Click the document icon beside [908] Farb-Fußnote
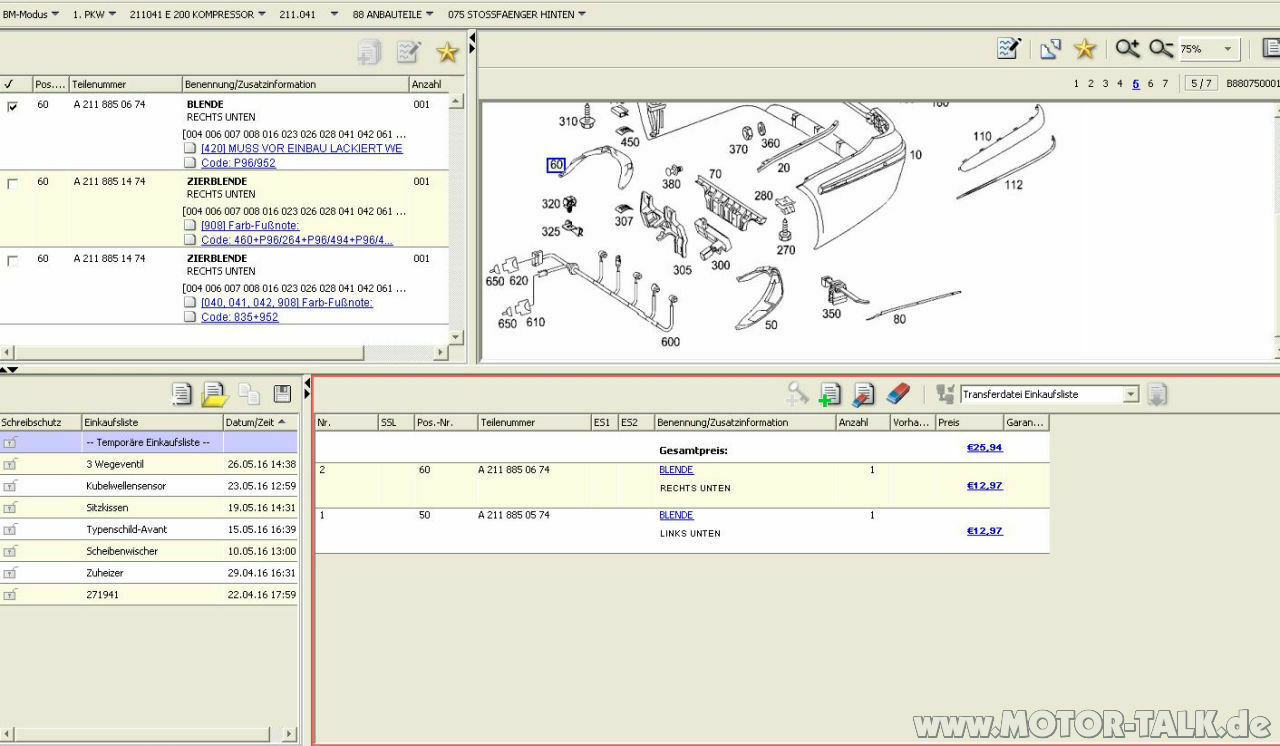Screen dimensions: 1280x746 tap(190, 225)
